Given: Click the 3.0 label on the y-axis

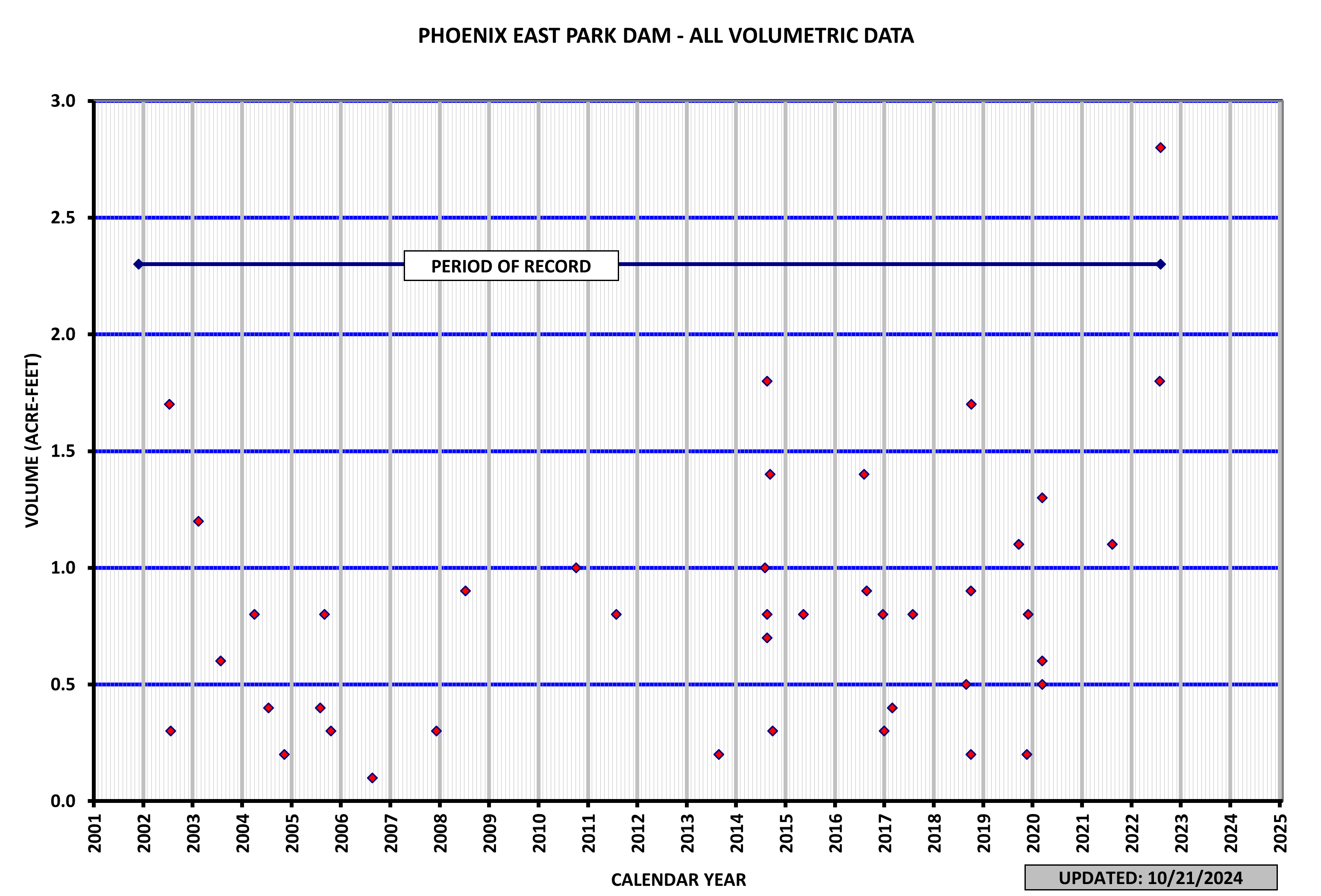Looking at the screenshot, I should (x=63, y=101).
